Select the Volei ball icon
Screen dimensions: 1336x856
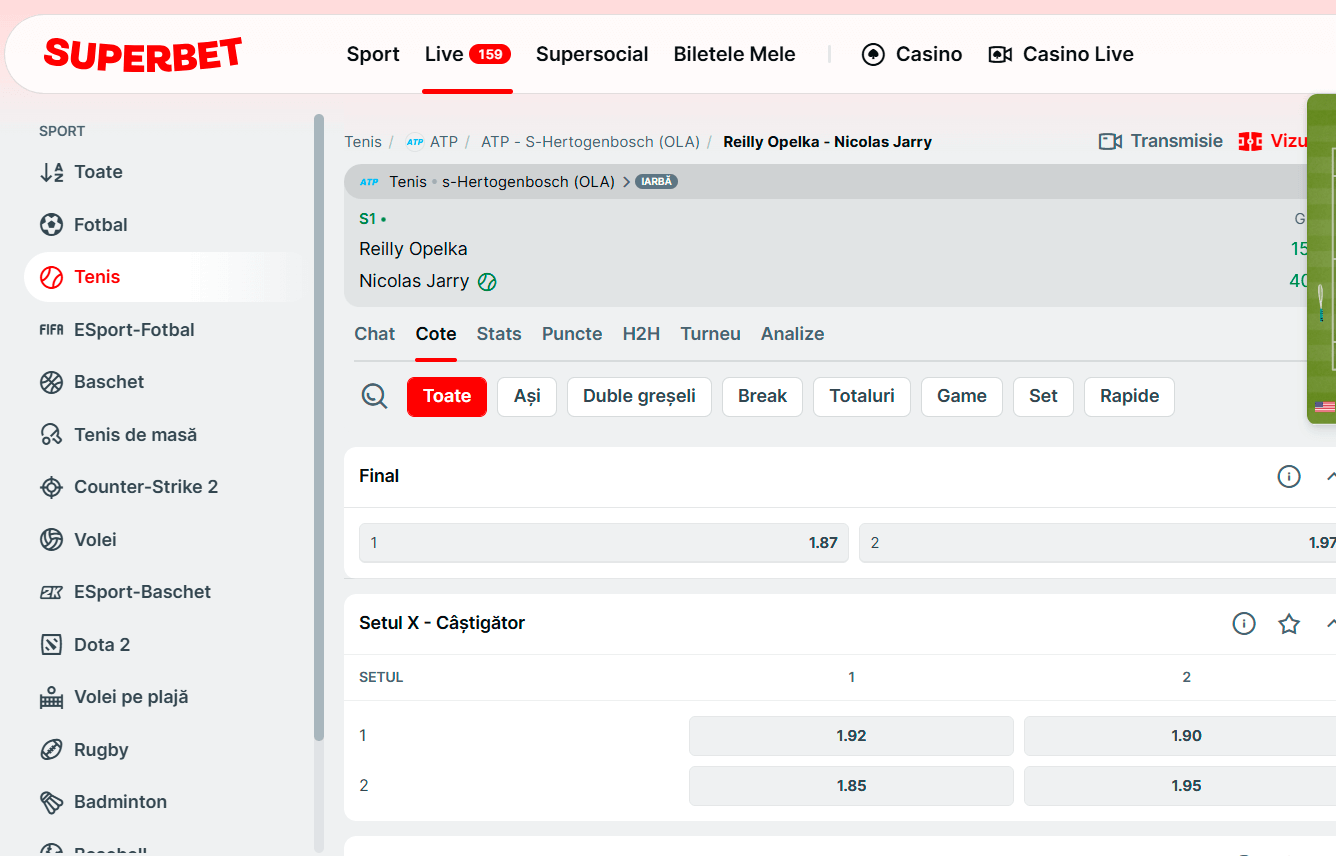[x=51, y=540]
